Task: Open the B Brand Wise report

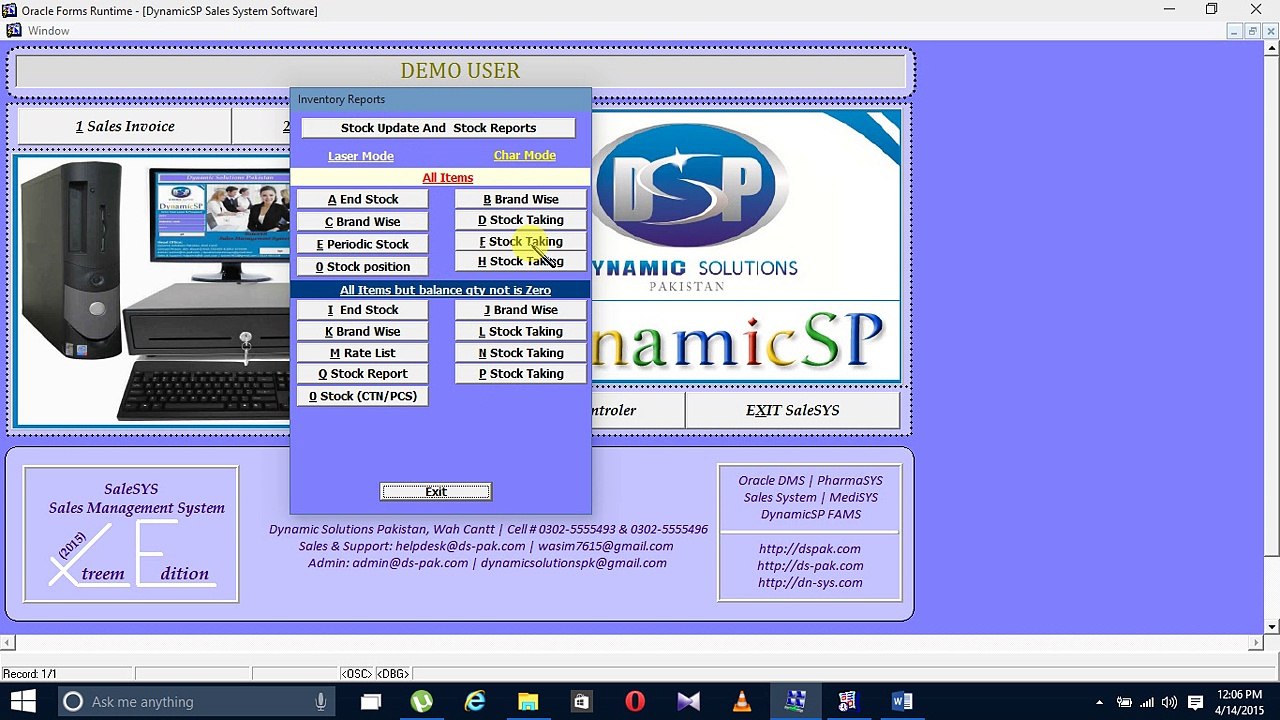Action: tap(521, 199)
